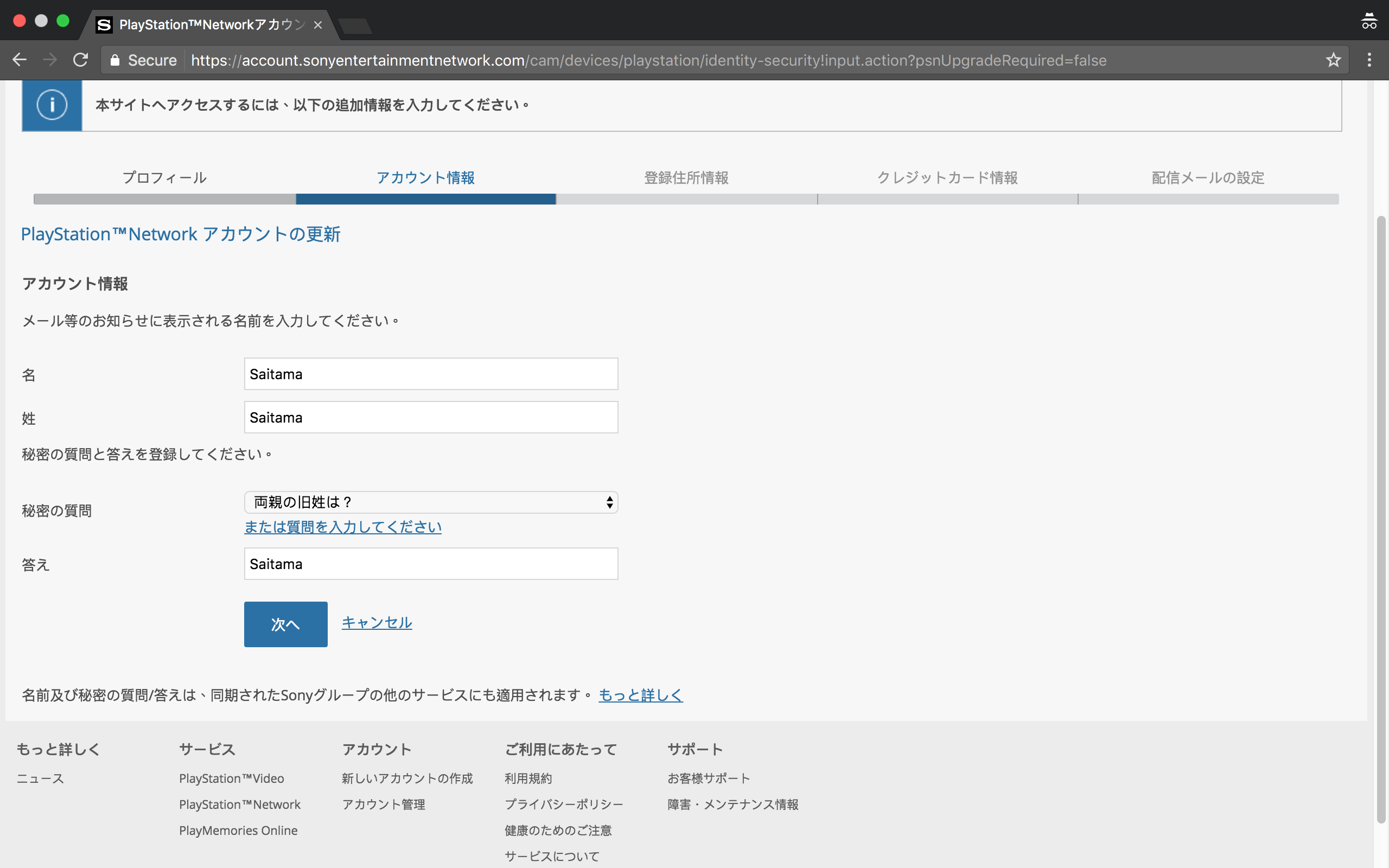1389x868 pixels.
Task: Click the blue info icon
Action: pyautogui.click(x=52, y=105)
